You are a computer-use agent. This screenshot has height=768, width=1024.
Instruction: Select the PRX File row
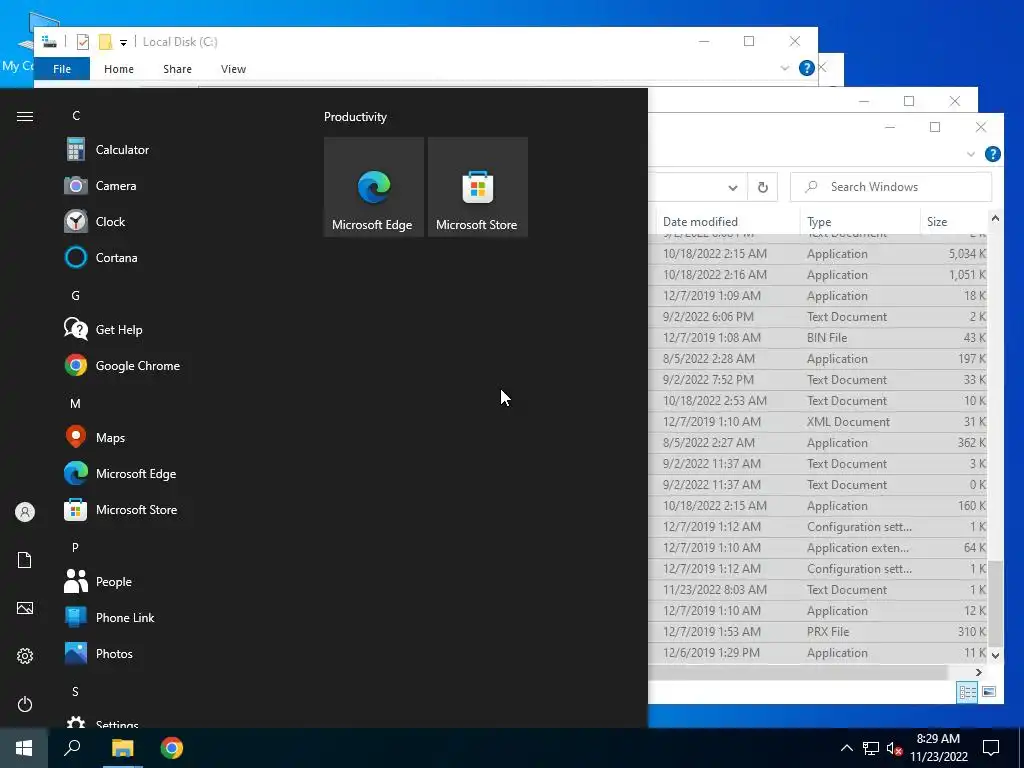[818, 632]
